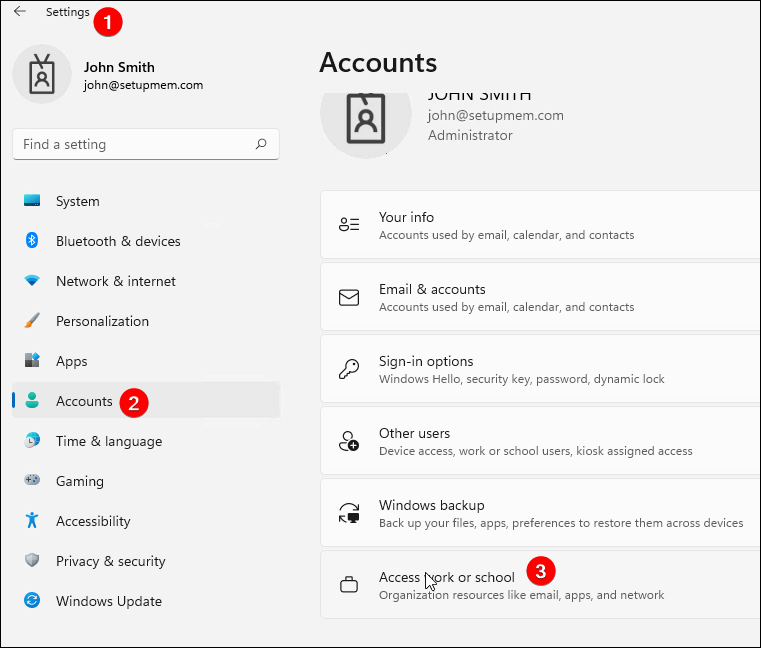The height and width of the screenshot is (648, 761).
Task: Click the Gaming controller icon
Action: [x=32, y=480]
